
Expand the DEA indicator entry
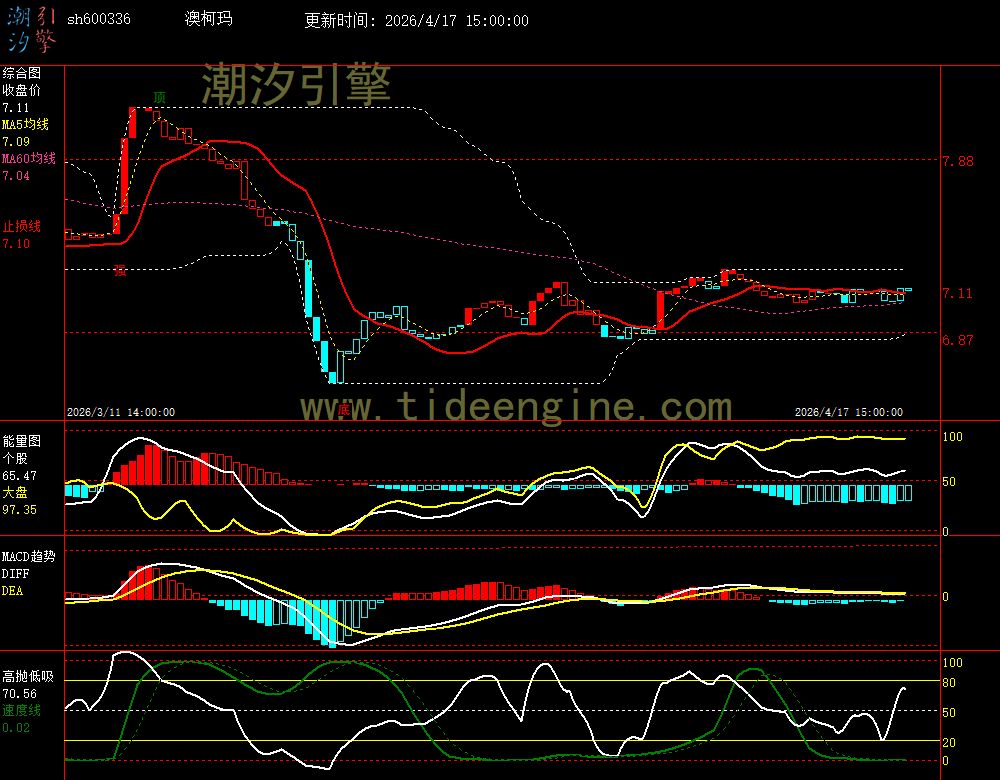(x=13, y=590)
